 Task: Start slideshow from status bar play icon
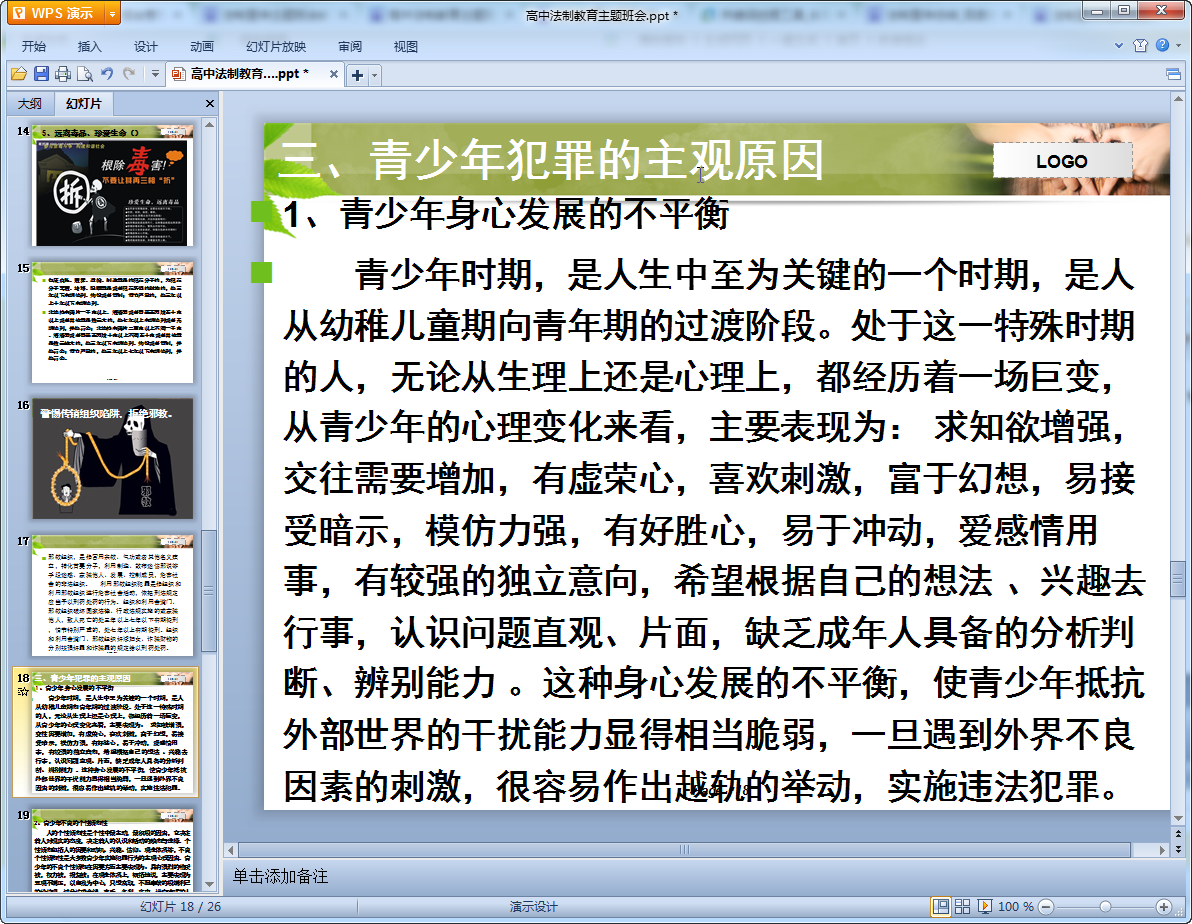pos(984,907)
